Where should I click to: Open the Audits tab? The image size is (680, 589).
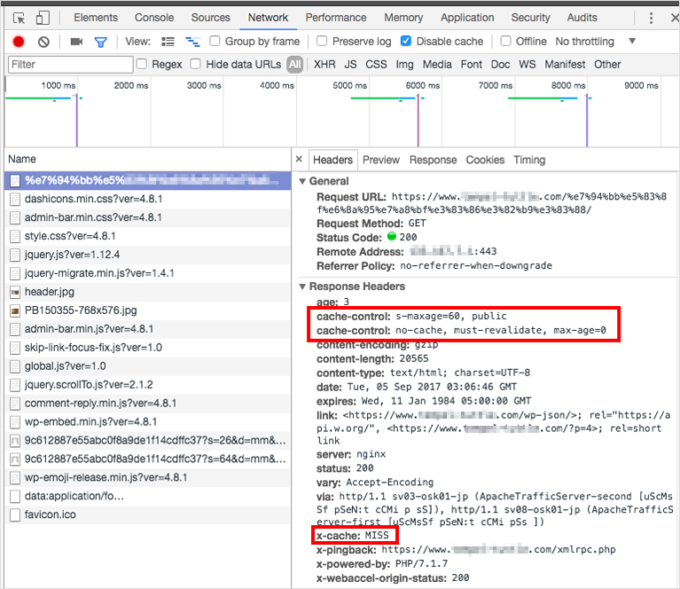click(582, 18)
